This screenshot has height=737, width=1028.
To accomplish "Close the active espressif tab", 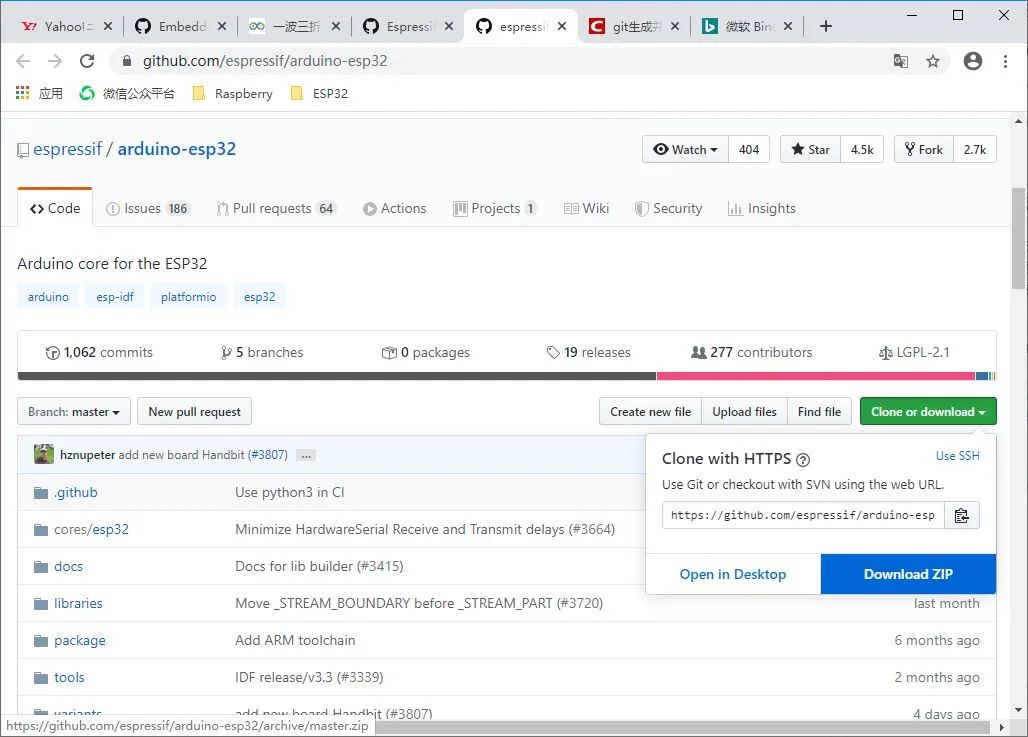I will (x=562, y=26).
